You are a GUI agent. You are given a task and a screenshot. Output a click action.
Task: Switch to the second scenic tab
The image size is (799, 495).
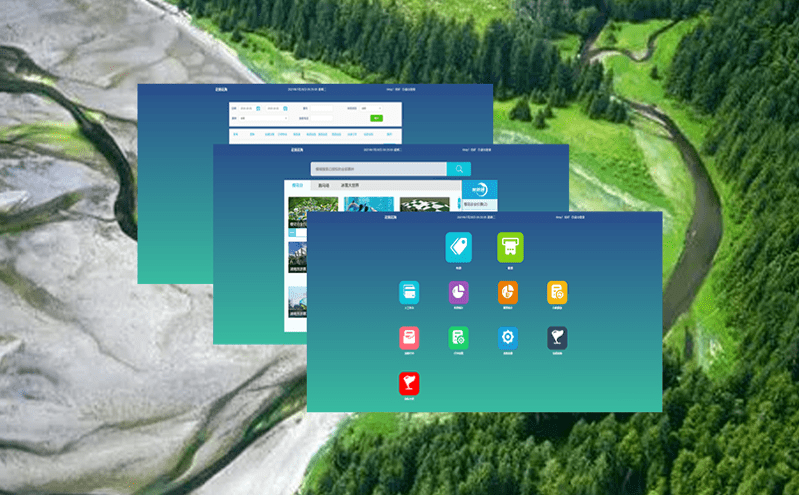(323, 185)
